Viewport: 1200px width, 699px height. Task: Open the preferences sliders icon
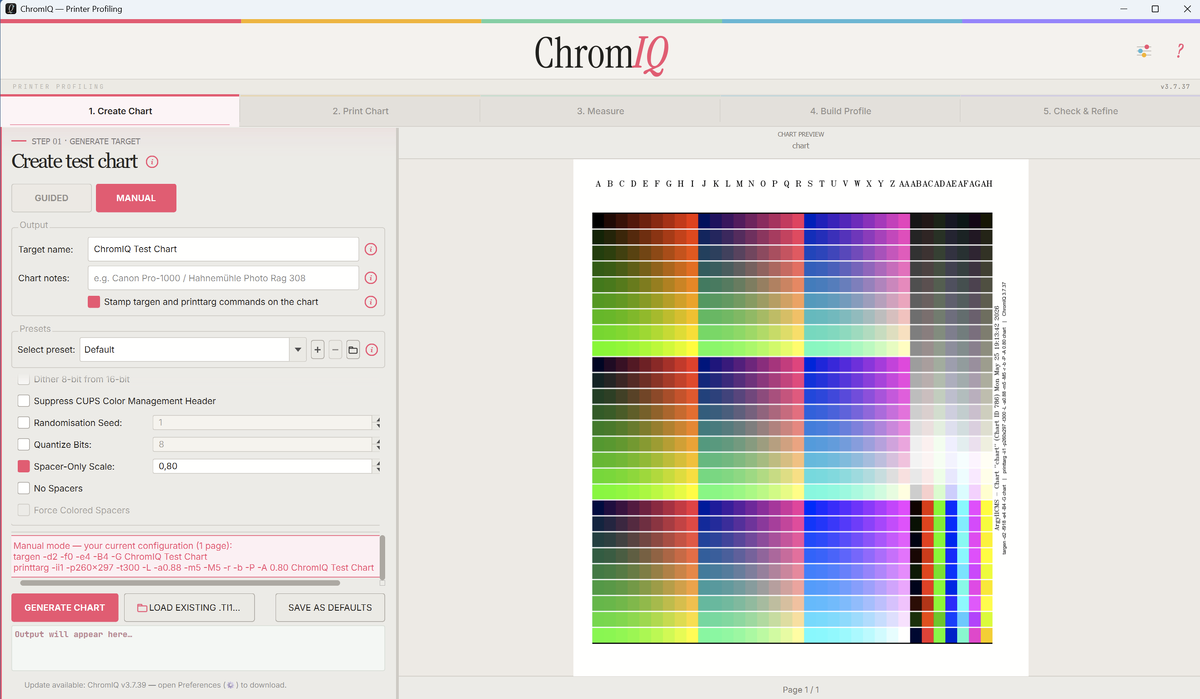pyautogui.click(x=1144, y=51)
